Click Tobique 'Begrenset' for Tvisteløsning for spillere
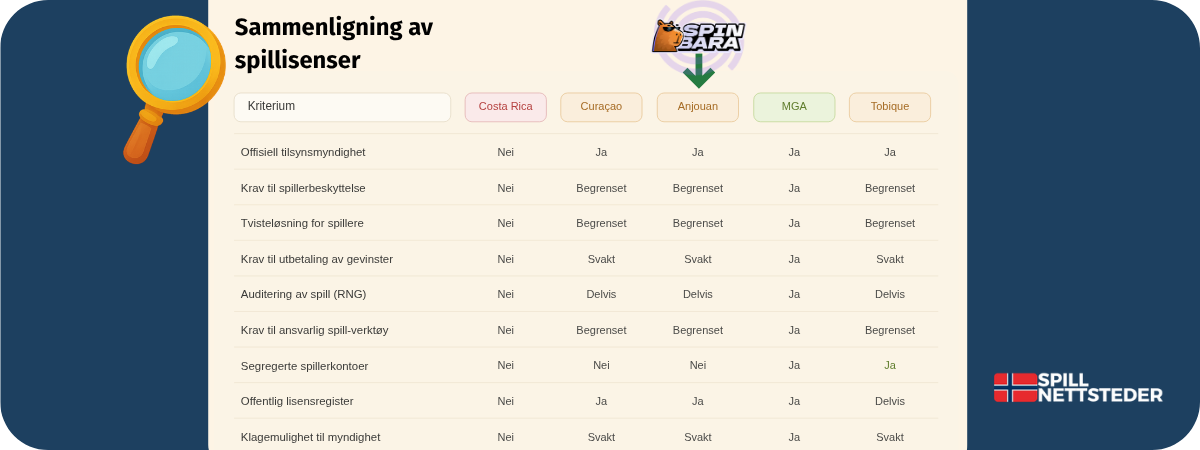The height and width of the screenshot is (450, 1200). point(890,223)
